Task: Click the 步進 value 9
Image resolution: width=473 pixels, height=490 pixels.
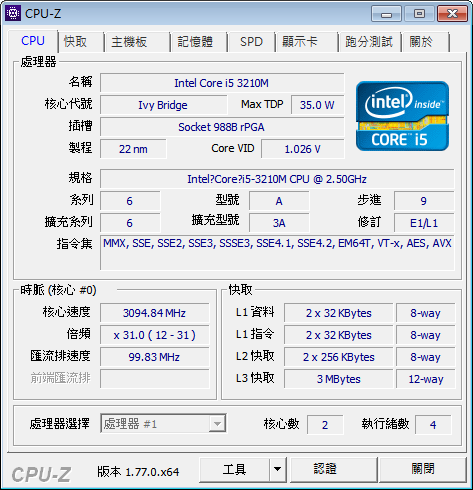Action: (x=424, y=201)
